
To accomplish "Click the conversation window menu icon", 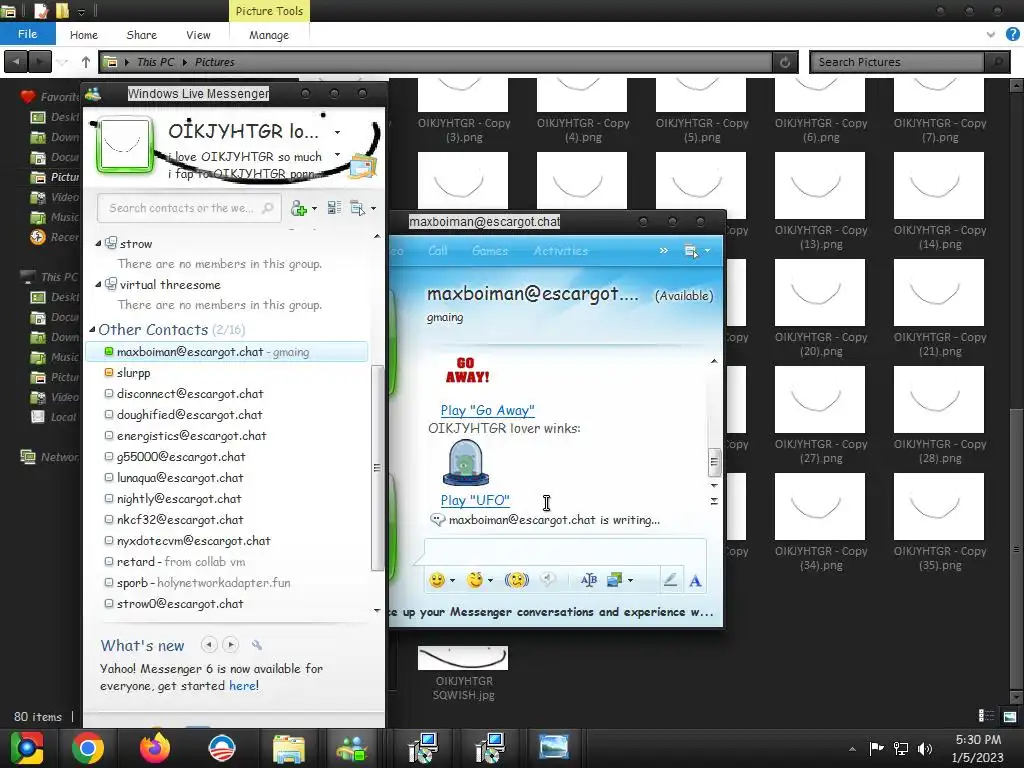I will [x=691, y=251].
